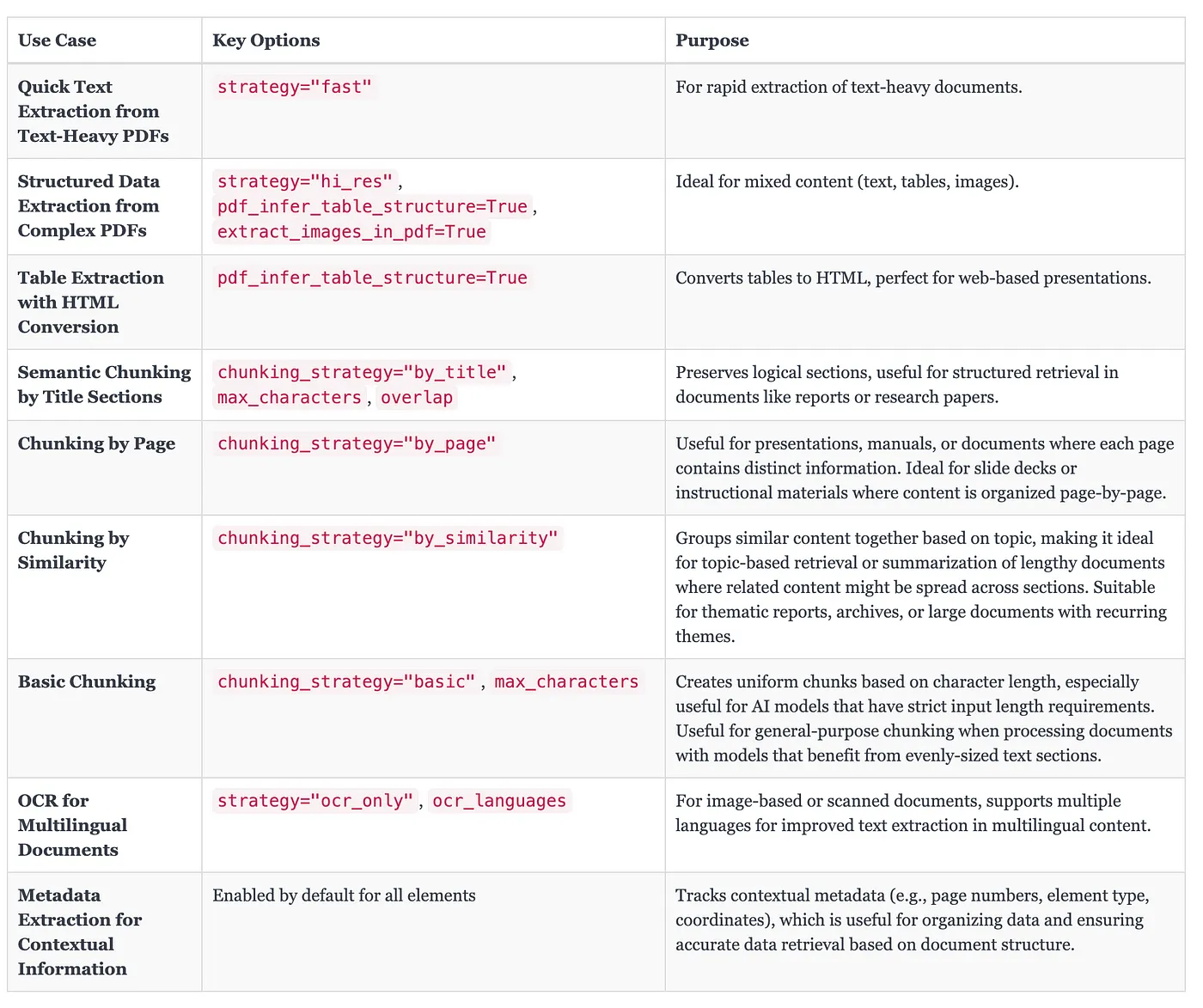
Task: Click the chunking_strategy="by_title" code snippet
Action: click(362, 372)
